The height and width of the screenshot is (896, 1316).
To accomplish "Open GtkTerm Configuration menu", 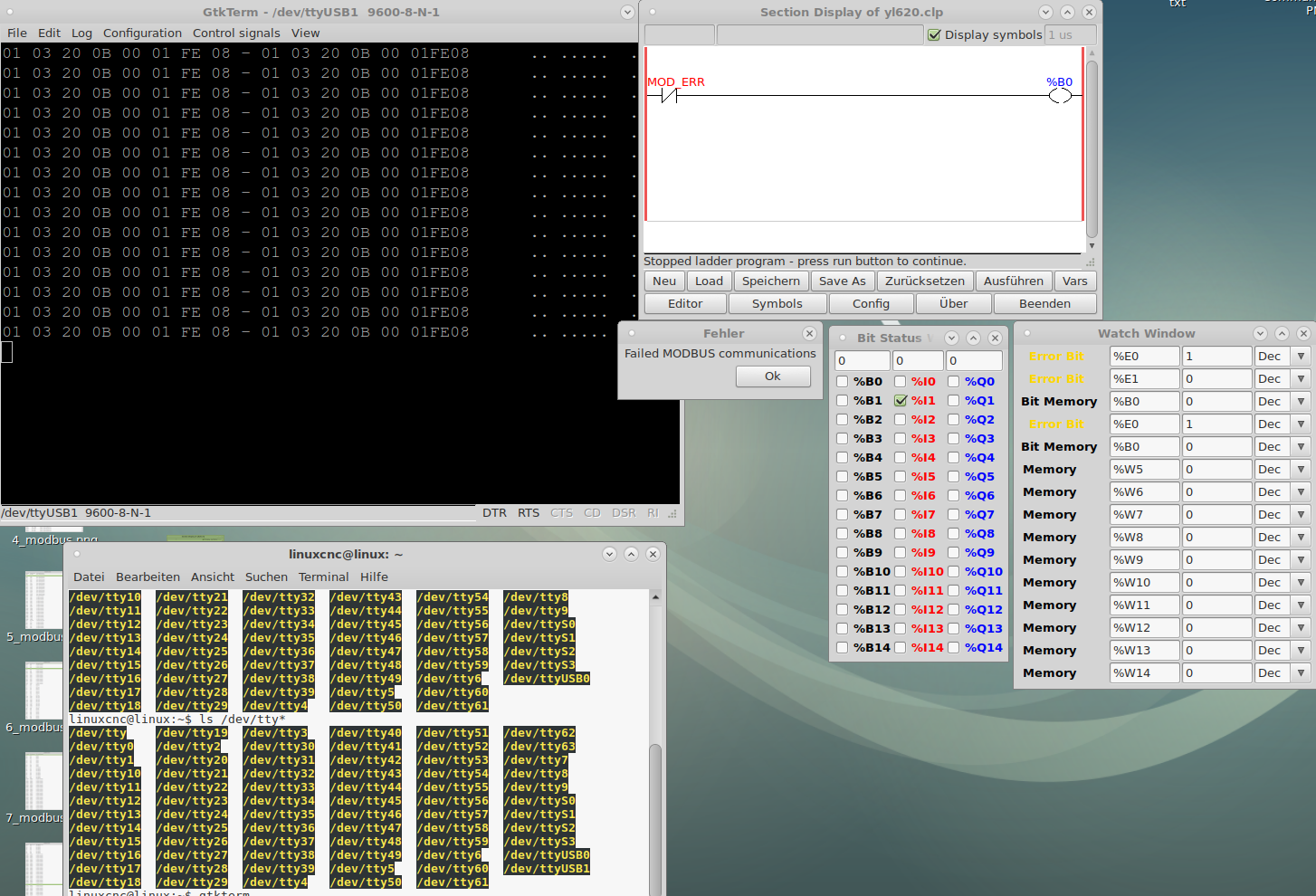I will [142, 33].
